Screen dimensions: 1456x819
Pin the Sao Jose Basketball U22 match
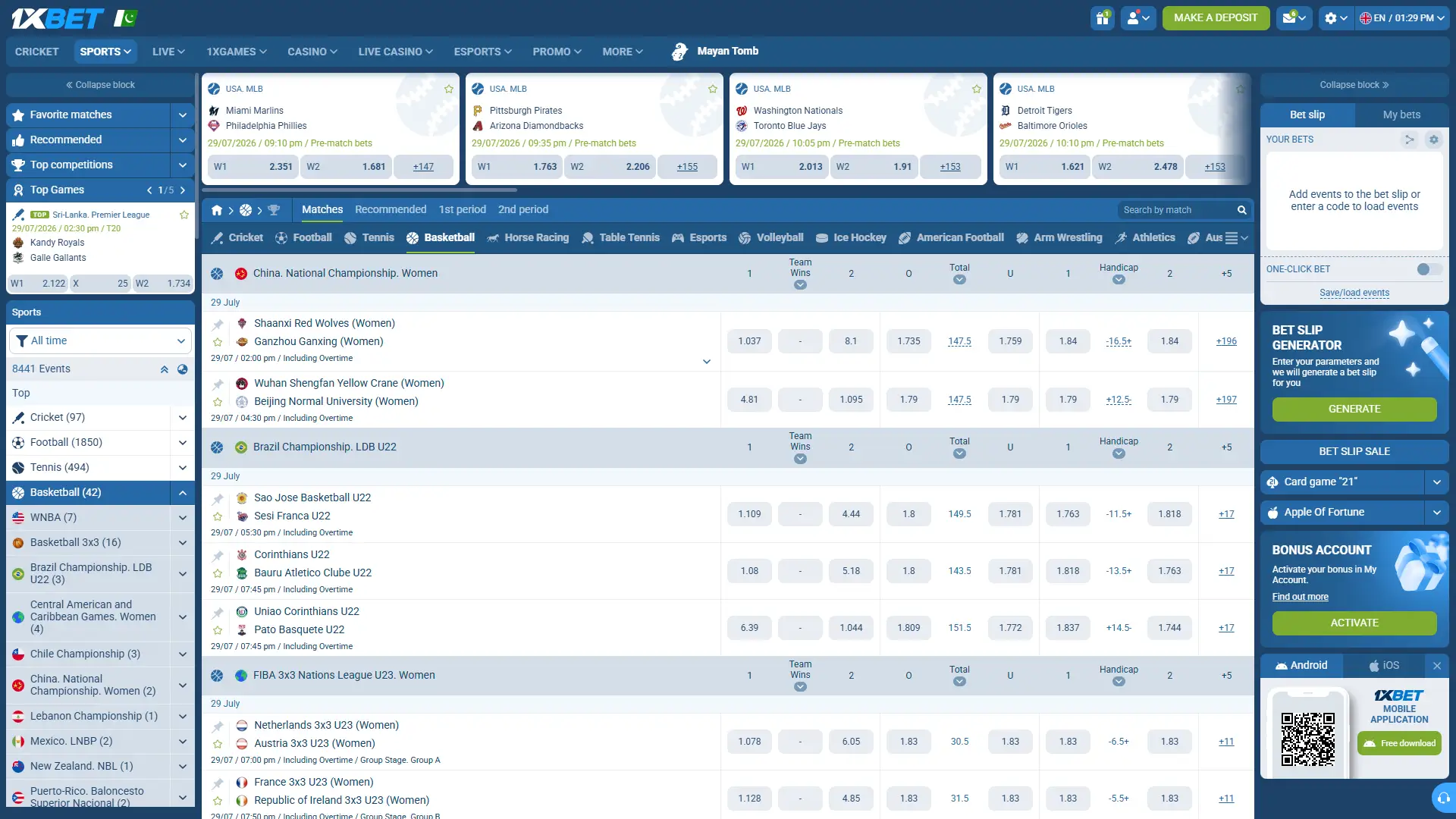218,499
